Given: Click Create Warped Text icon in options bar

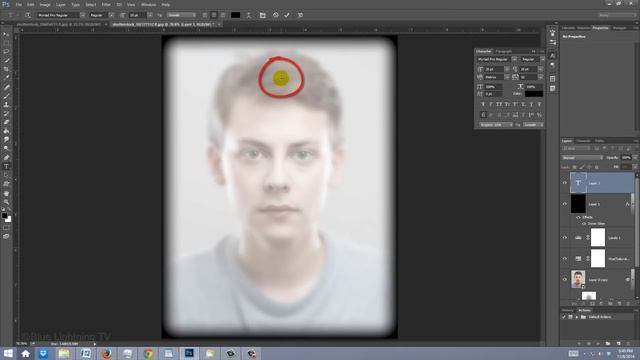Looking at the screenshot, I should click(x=249, y=15).
